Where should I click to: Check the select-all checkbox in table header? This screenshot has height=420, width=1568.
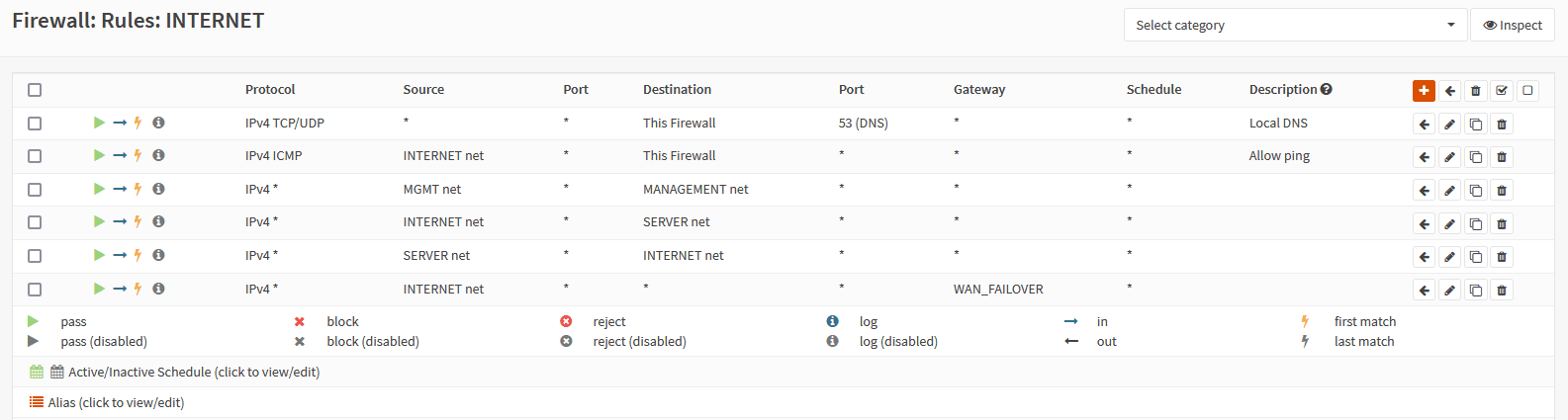pyautogui.click(x=35, y=90)
